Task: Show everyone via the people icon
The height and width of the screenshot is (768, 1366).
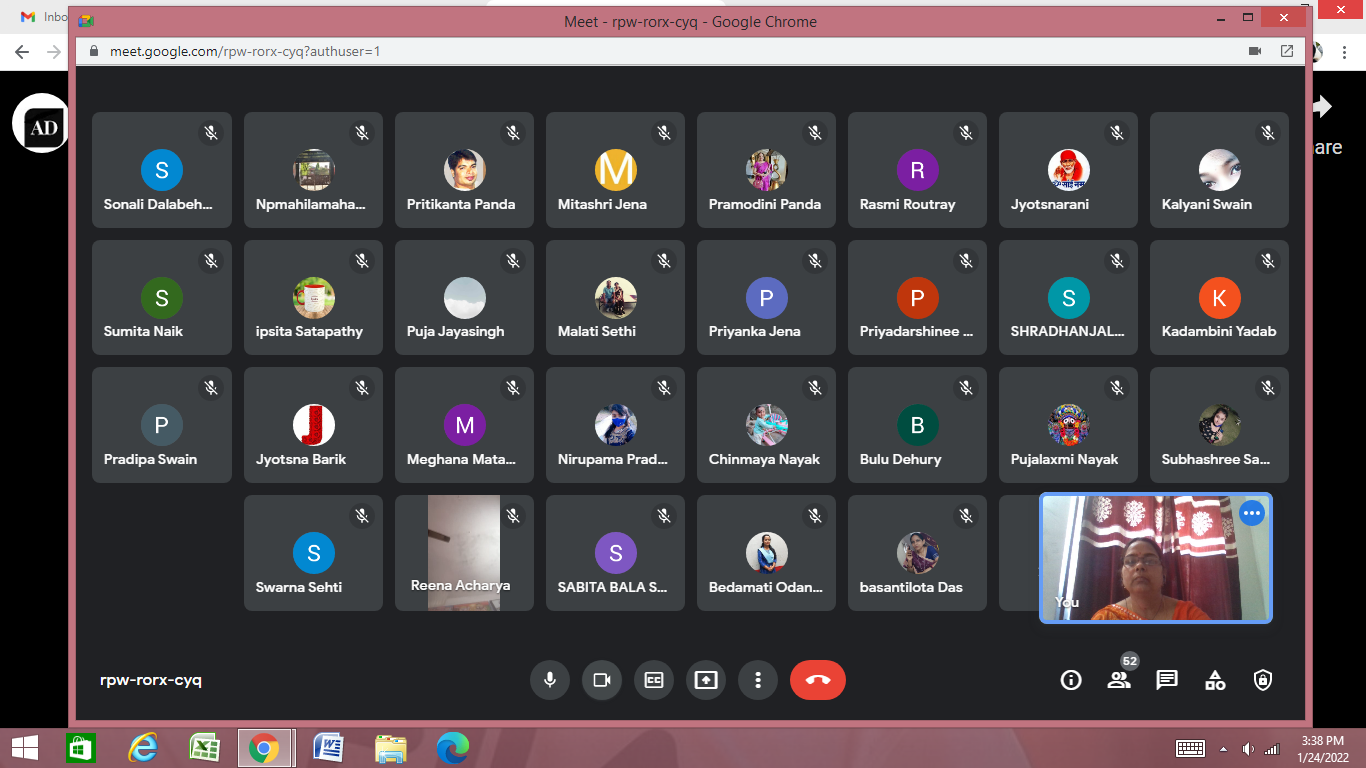Action: tap(1119, 680)
